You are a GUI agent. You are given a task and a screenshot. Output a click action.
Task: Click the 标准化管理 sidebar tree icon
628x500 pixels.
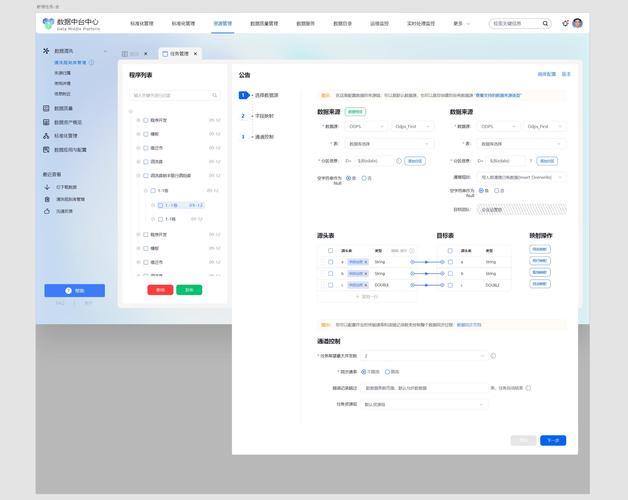[46, 135]
